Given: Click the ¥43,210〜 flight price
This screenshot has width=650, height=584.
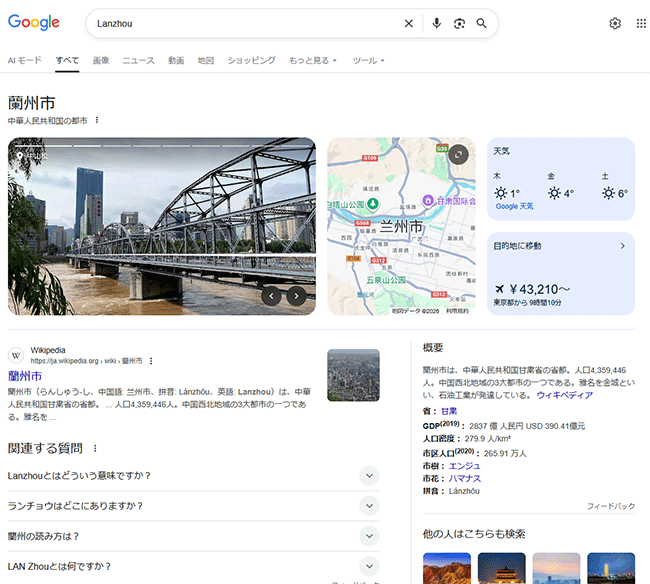Looking at the screenshot, I should point(540,289).
